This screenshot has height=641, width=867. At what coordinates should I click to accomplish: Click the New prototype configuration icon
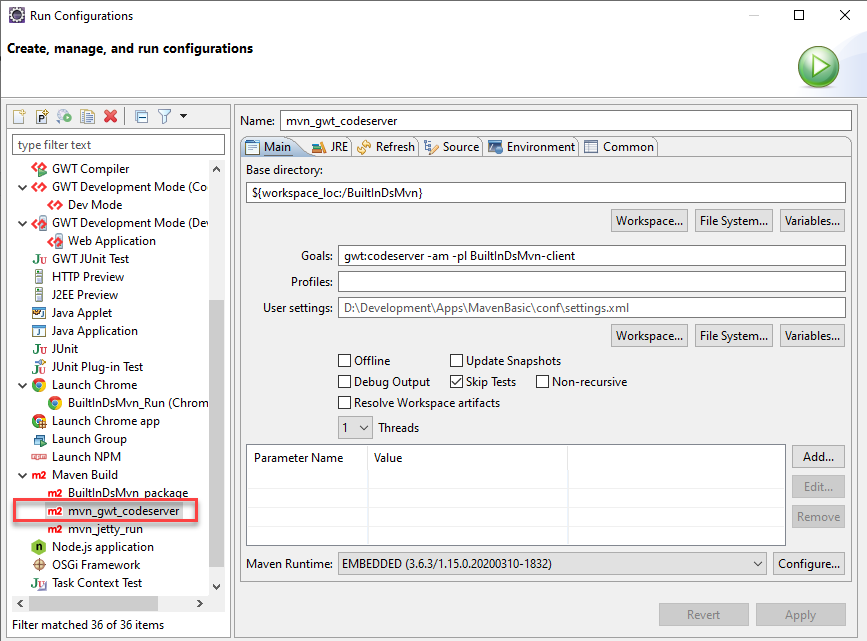42,117
